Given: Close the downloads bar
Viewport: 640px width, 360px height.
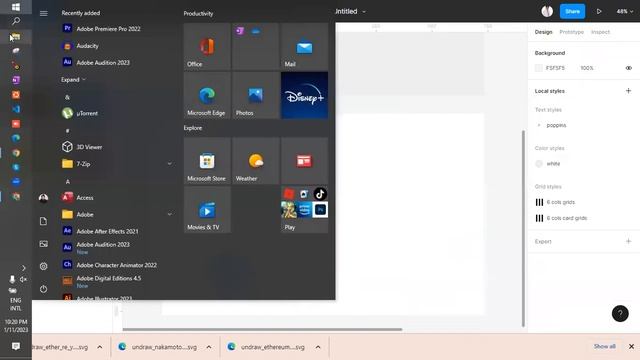Looking at the screenshot, I should (631, 347).
